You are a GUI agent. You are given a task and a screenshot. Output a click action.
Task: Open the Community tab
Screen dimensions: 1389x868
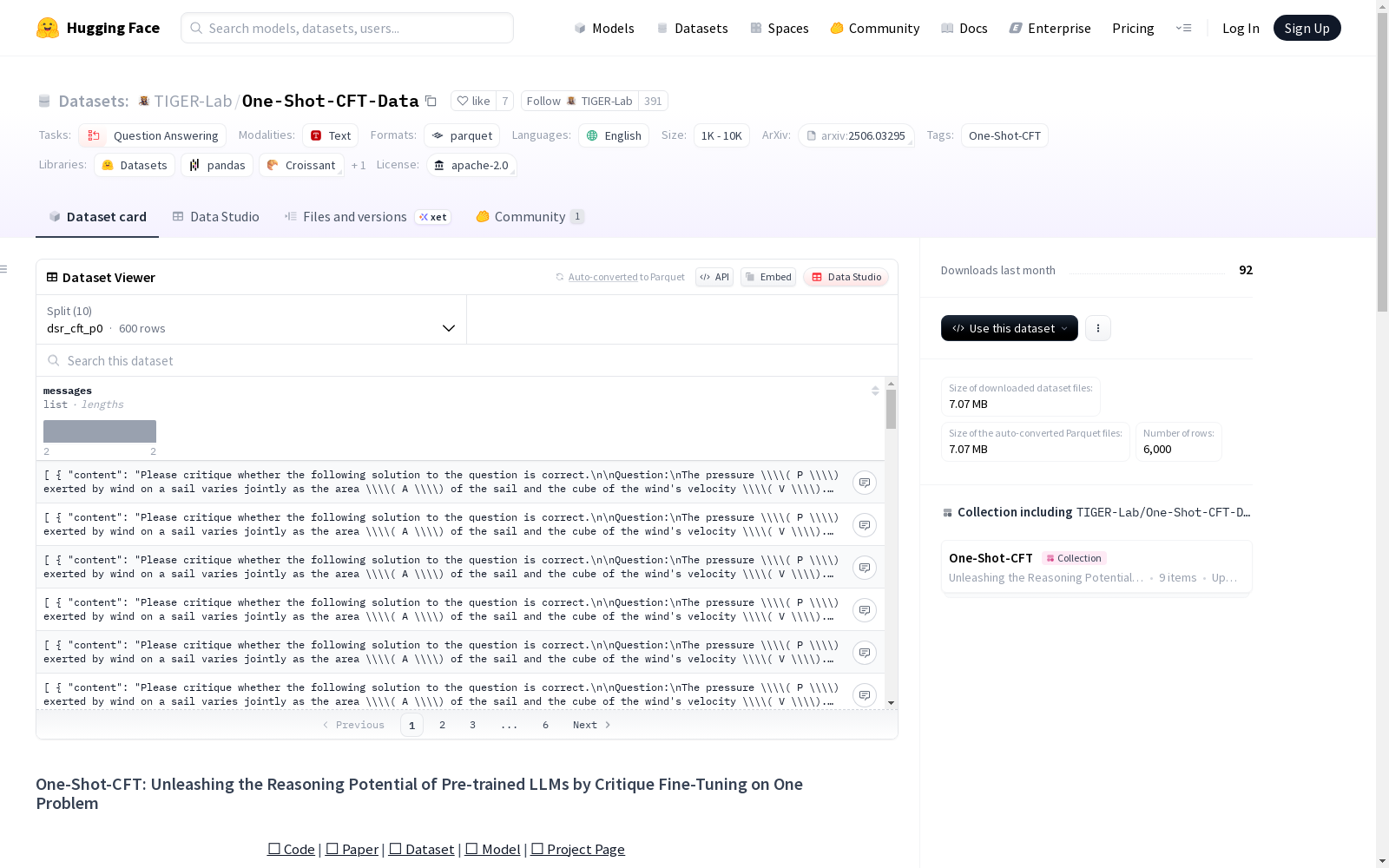point(530,217)
